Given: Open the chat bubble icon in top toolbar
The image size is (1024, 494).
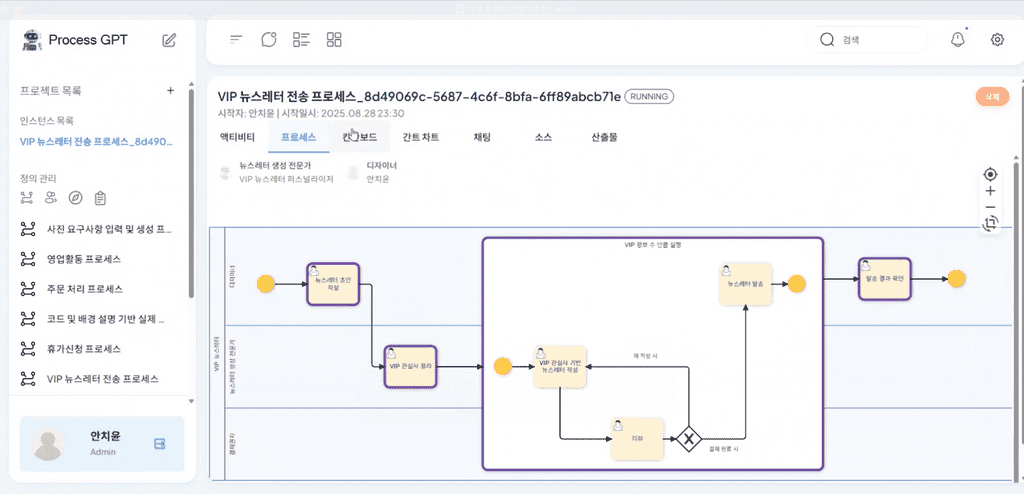Looking at the screenshot, I should pos(268,39).
